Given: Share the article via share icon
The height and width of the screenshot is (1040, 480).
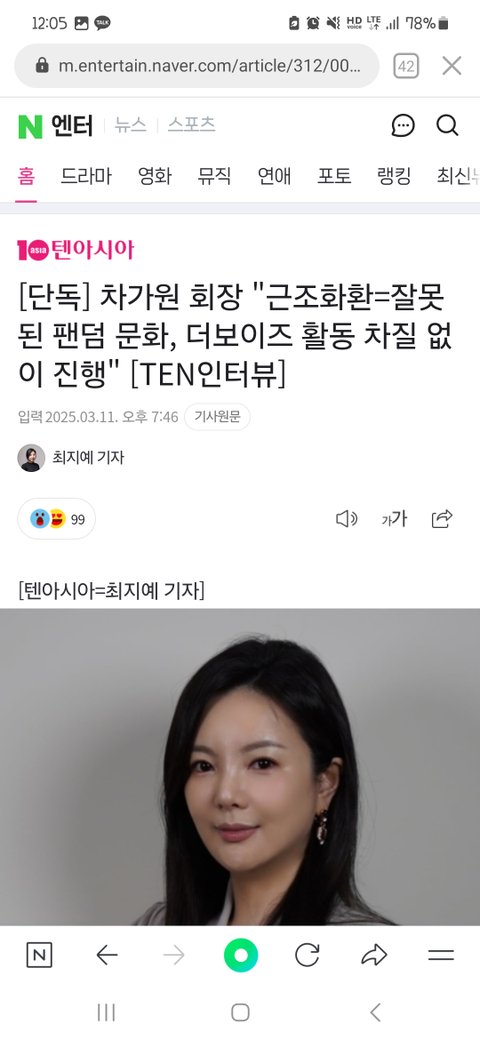Looking at the screenshot, I should tap(442, 519).
